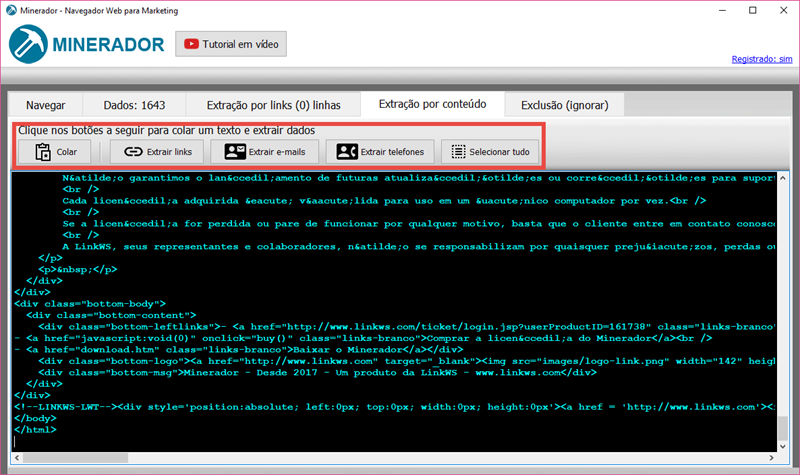Viewport: 800px width, 475px height.
Task: Click 'javascript:void(0)' text in code
Action: pyautogui.click(x=135, y=338)
